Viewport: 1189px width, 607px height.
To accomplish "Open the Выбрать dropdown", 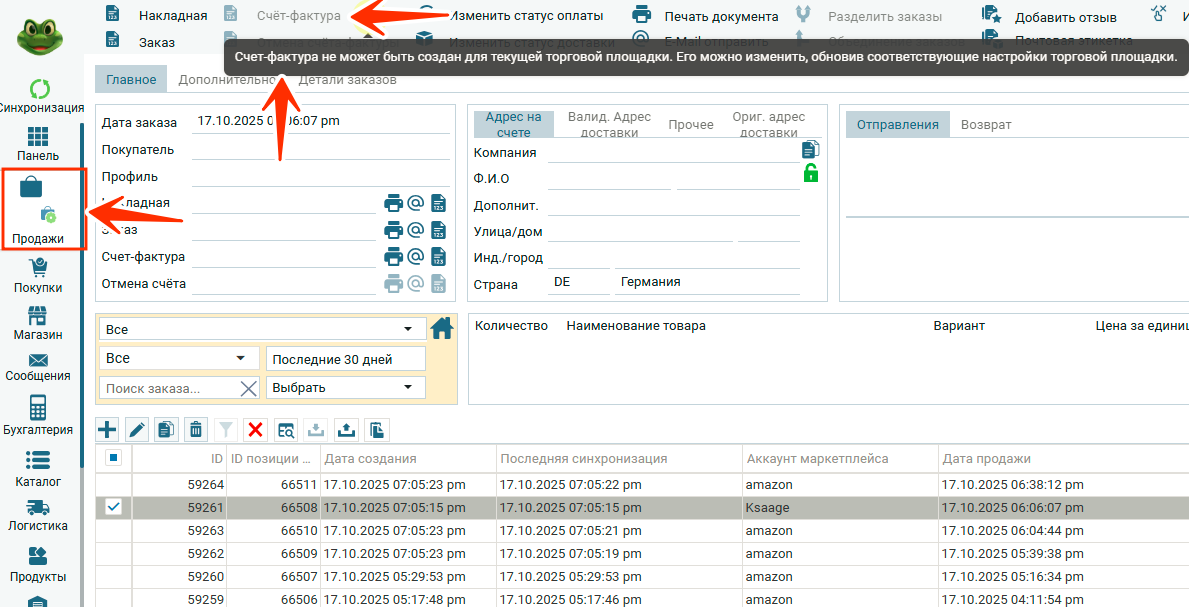I will tap(345, 387).
